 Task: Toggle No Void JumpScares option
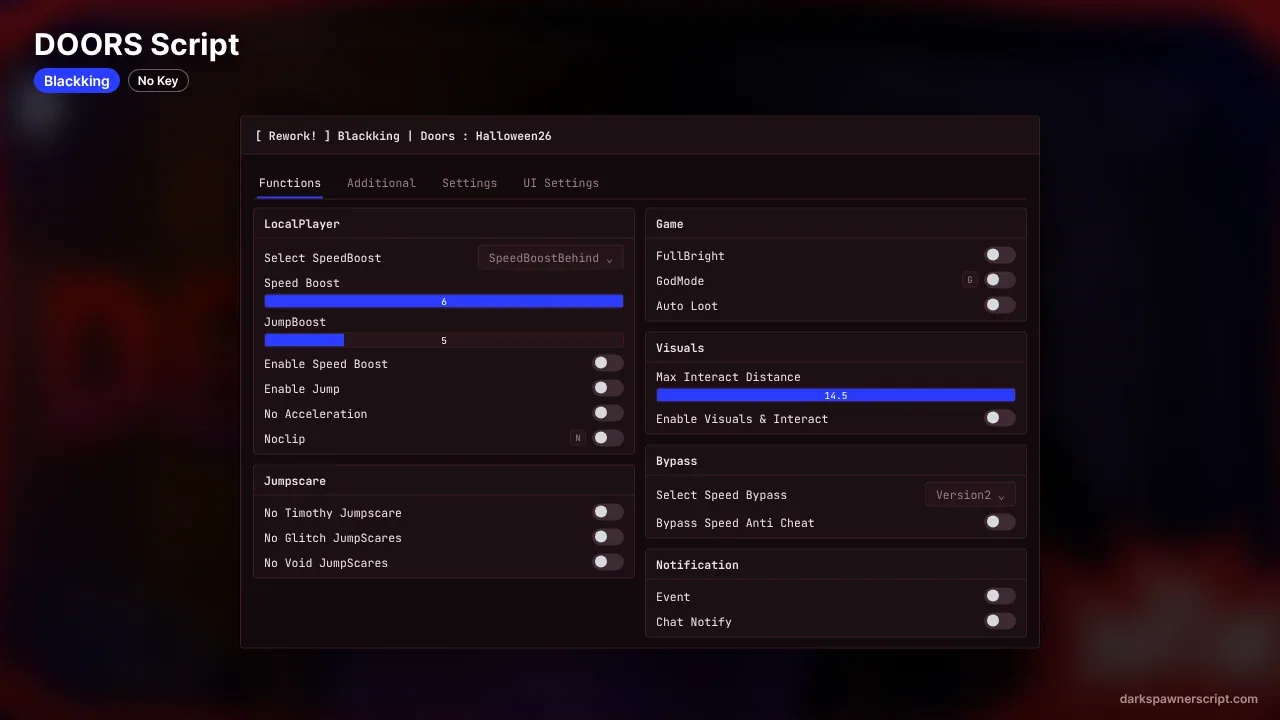coord(608,562)
